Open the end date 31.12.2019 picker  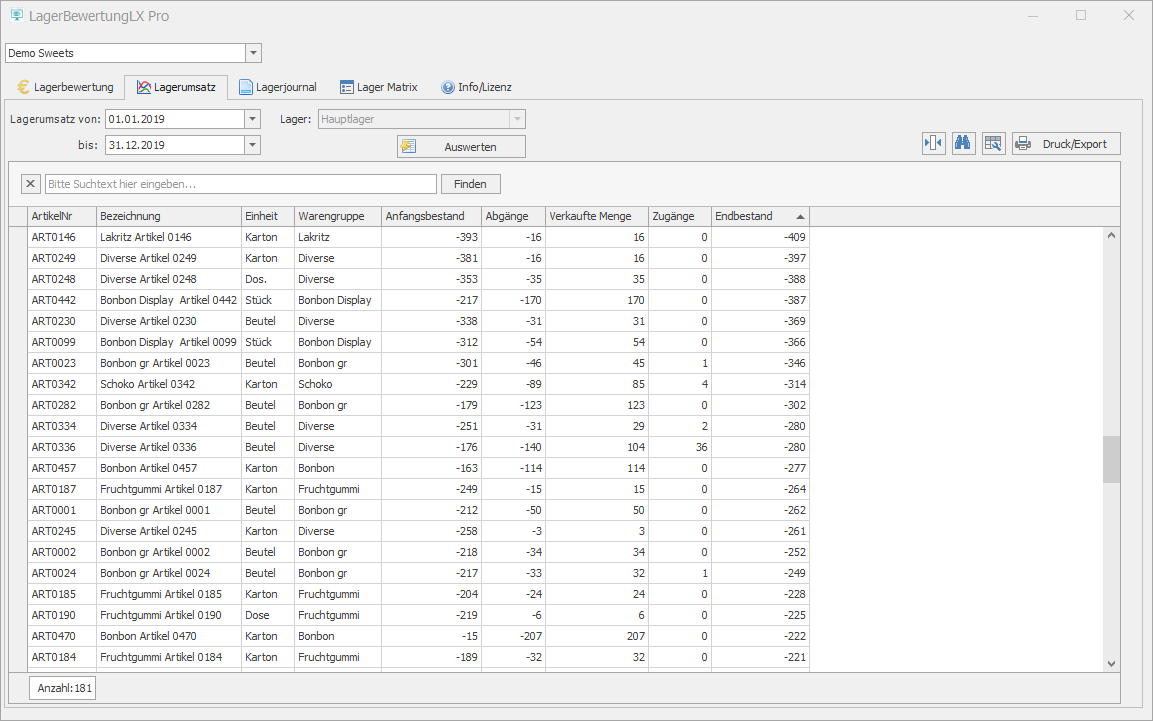pyautogui.click(x=252, y=145)
